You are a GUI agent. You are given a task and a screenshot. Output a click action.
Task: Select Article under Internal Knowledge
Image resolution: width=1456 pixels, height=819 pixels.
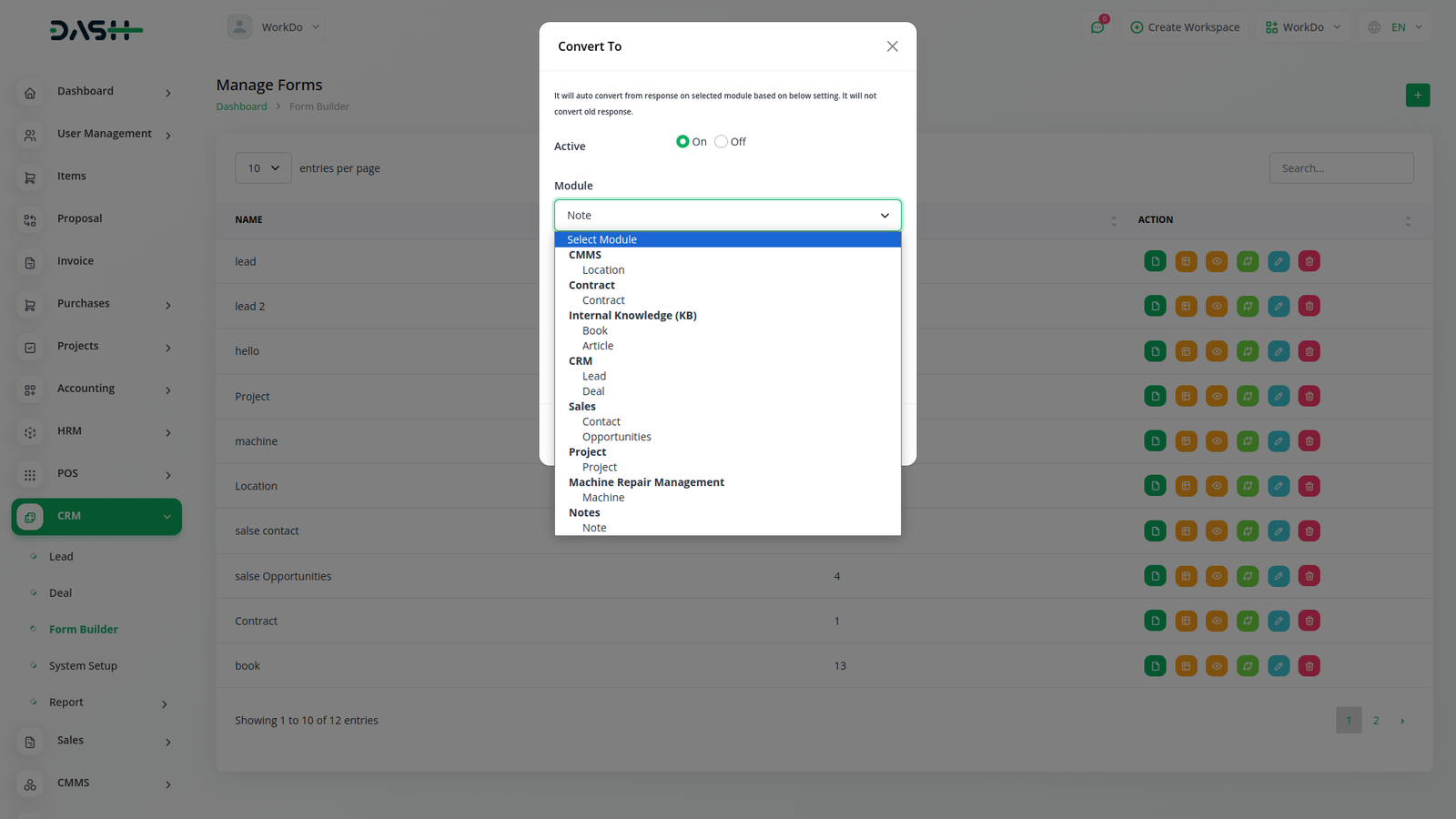597,346
